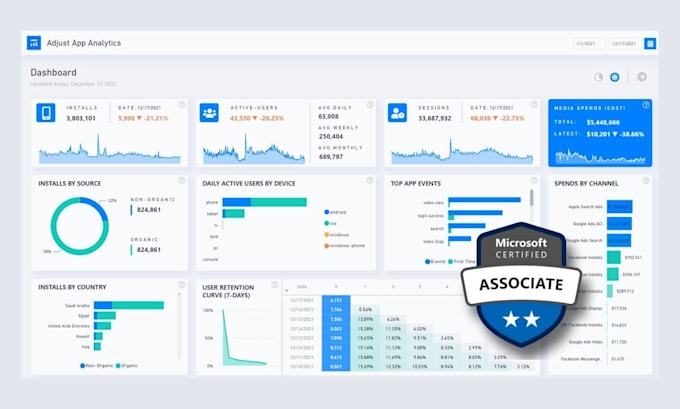Image resolution: width=680 pixels, height=409 pixels.
Task: Click the United Arab Emirates installs bar
Action: (x=102, y=326)
